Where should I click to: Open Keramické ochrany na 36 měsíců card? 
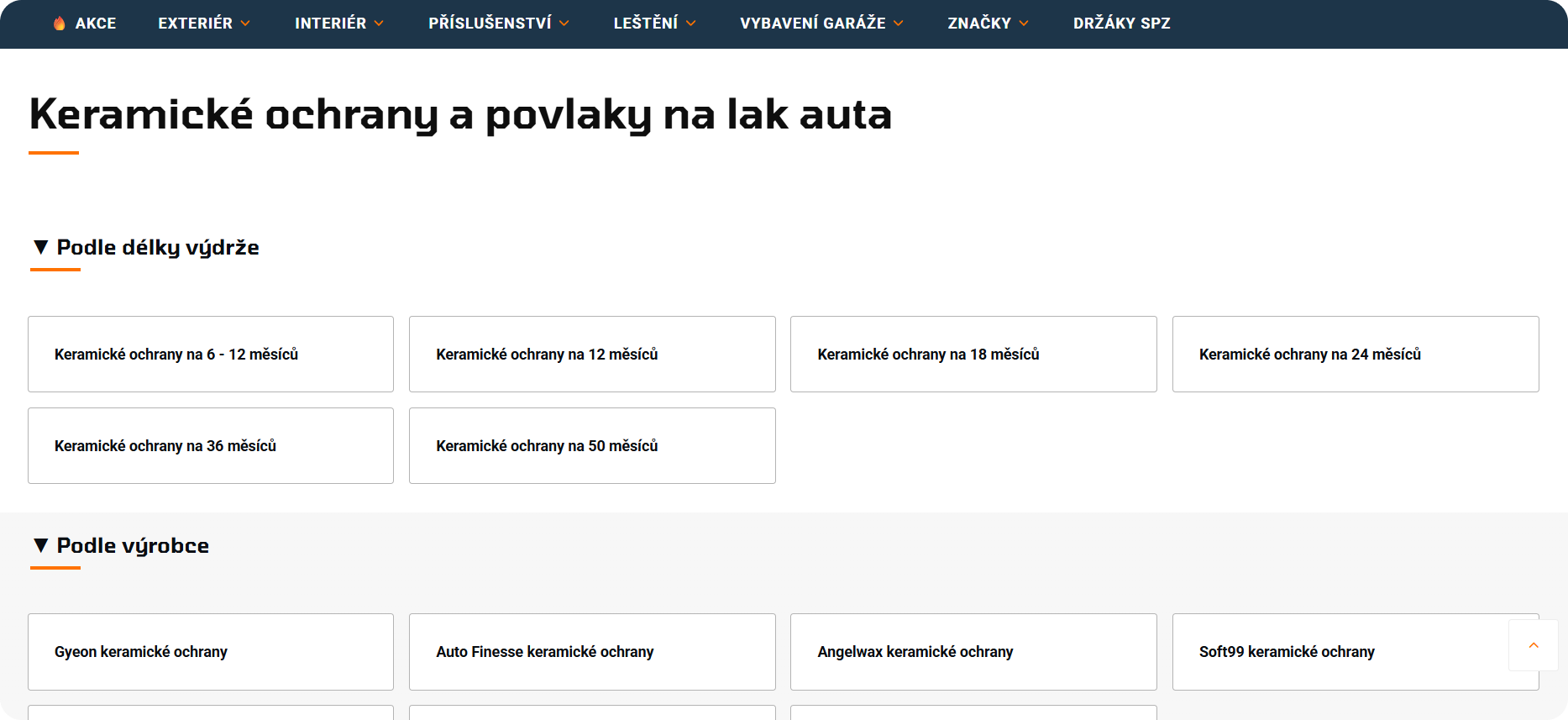point(211,445)
